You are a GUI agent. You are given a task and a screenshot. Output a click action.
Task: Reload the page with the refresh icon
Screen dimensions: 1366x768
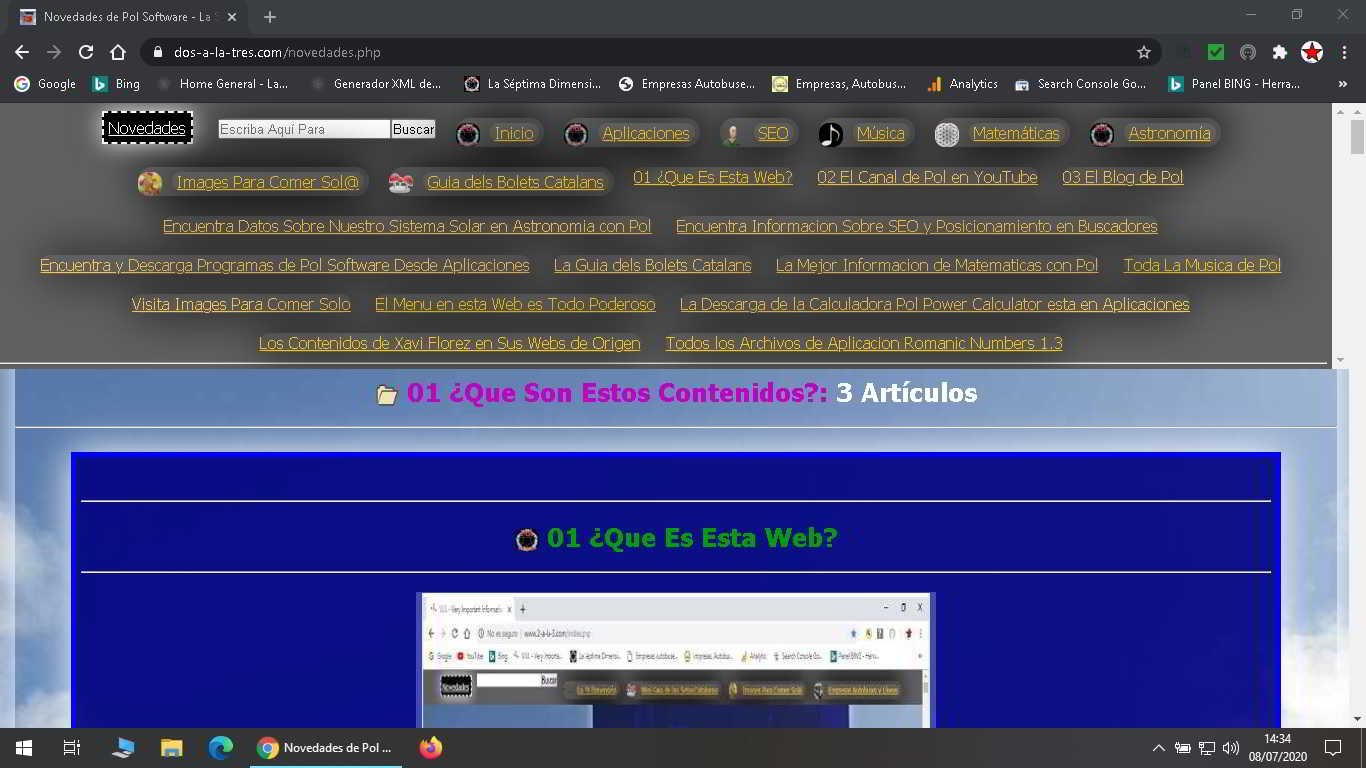[86, 52]
